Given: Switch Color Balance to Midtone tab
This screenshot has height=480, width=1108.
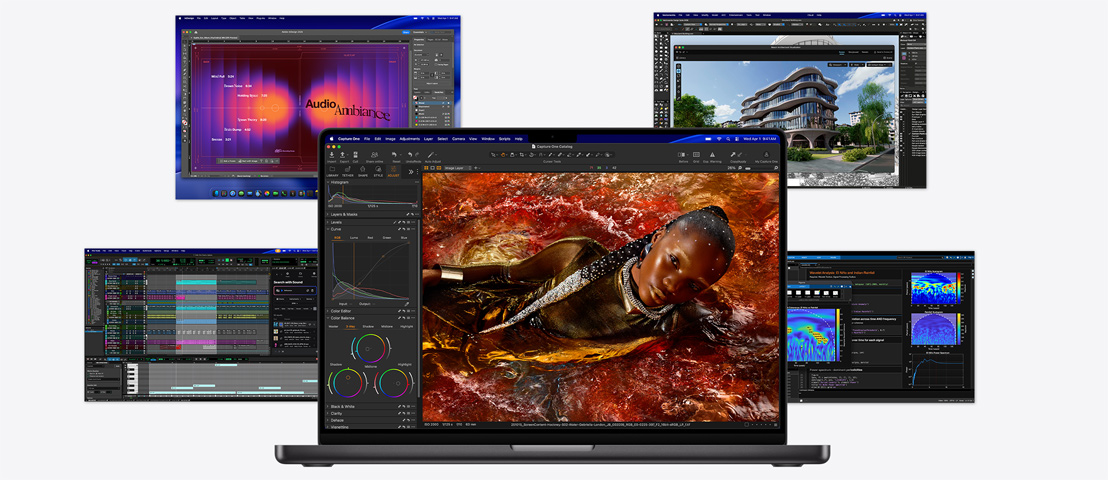Looking at the screenshot, I should (x=387, y=327).
